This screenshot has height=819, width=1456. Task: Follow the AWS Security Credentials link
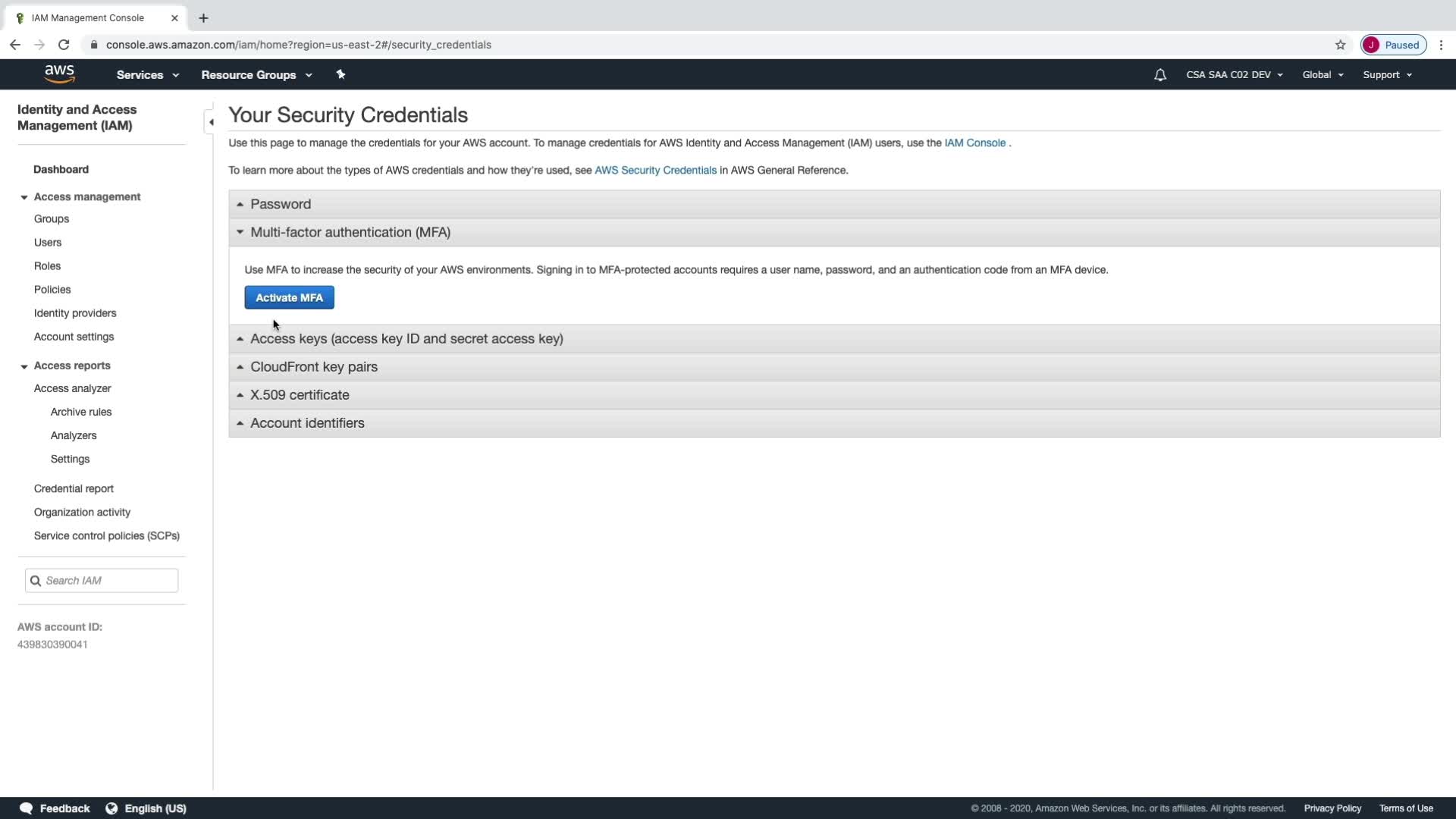coord(655,171)
